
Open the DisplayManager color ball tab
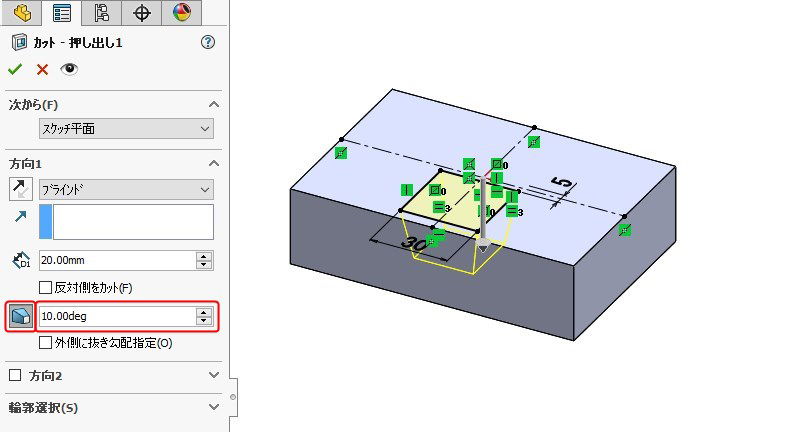click(181, 12)
